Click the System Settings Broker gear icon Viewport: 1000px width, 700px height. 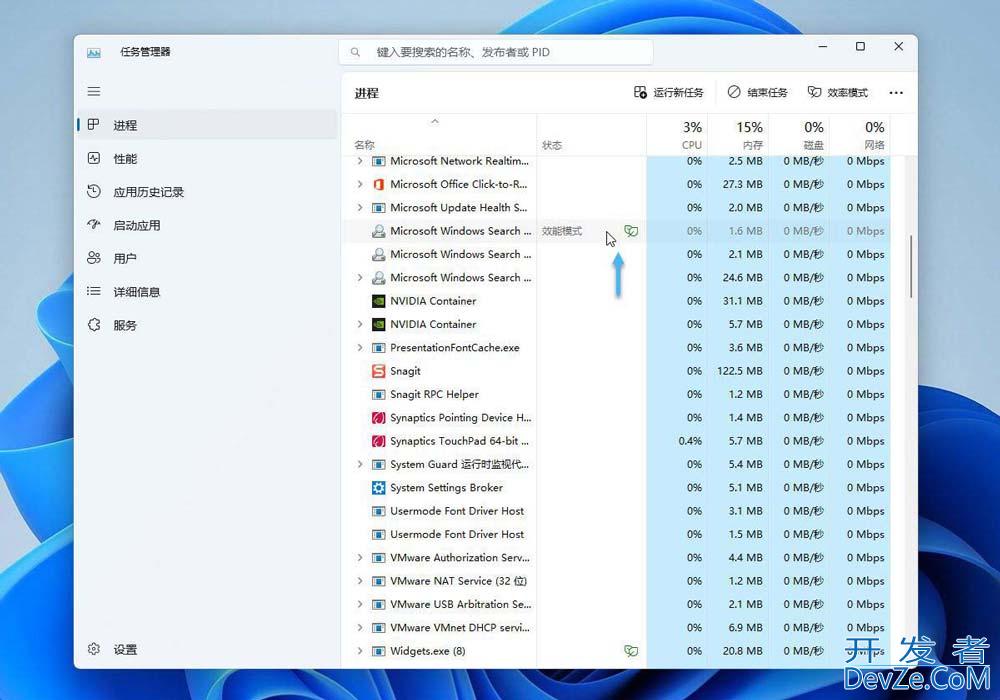pyautogui.click(x=378, y=488)
